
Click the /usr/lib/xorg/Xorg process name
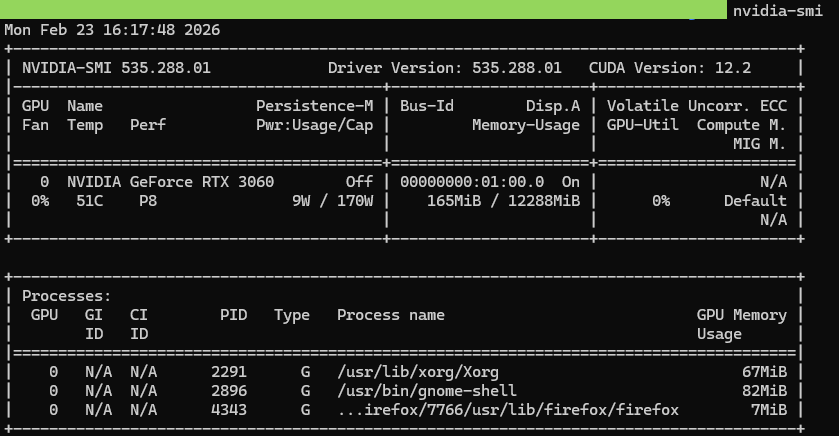point(418,372)
